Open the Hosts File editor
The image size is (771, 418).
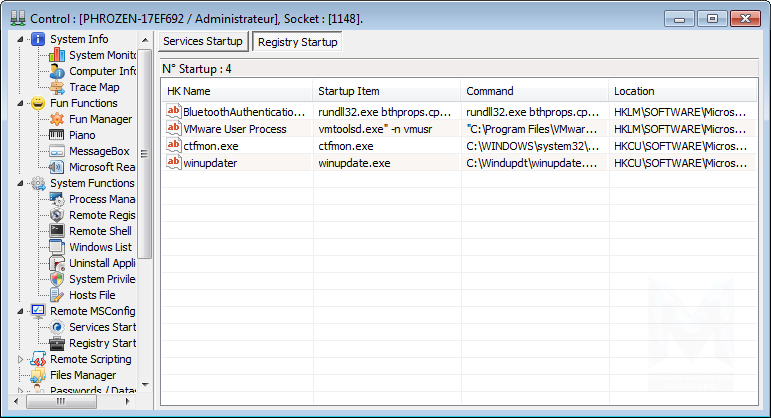click(91, 295)
